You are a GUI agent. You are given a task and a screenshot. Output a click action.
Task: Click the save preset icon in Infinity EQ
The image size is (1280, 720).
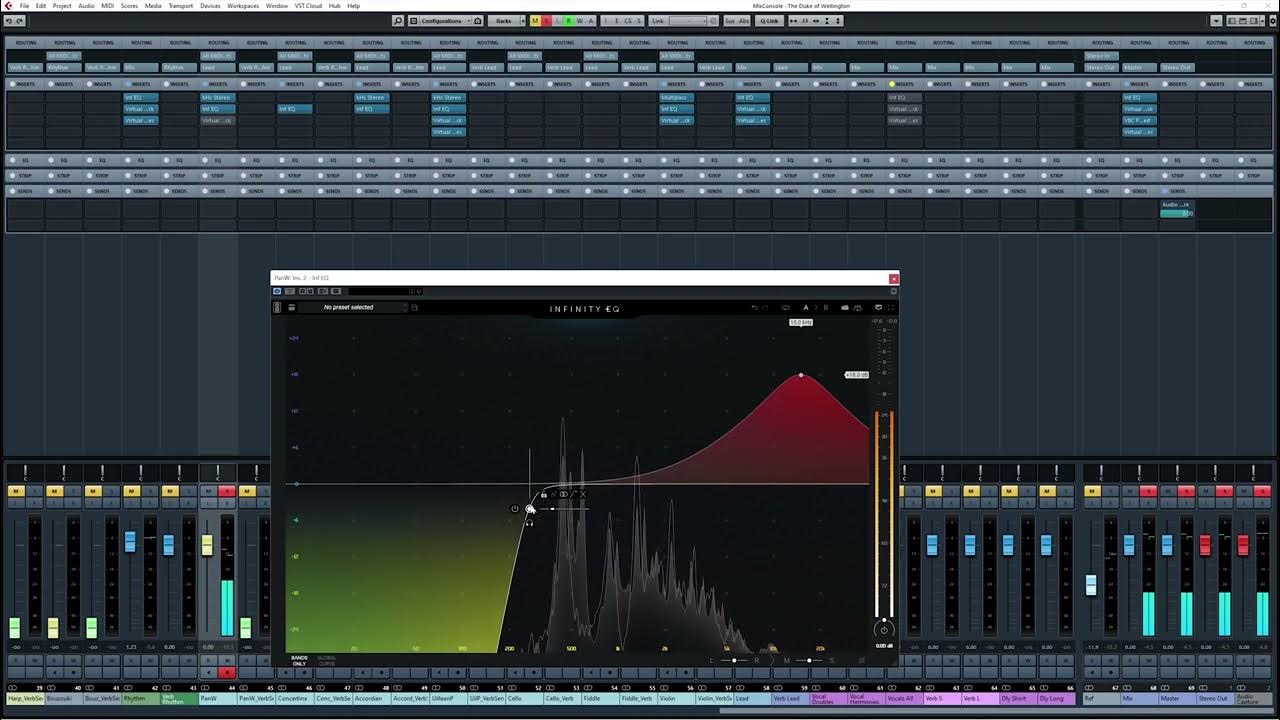[414, 307]
